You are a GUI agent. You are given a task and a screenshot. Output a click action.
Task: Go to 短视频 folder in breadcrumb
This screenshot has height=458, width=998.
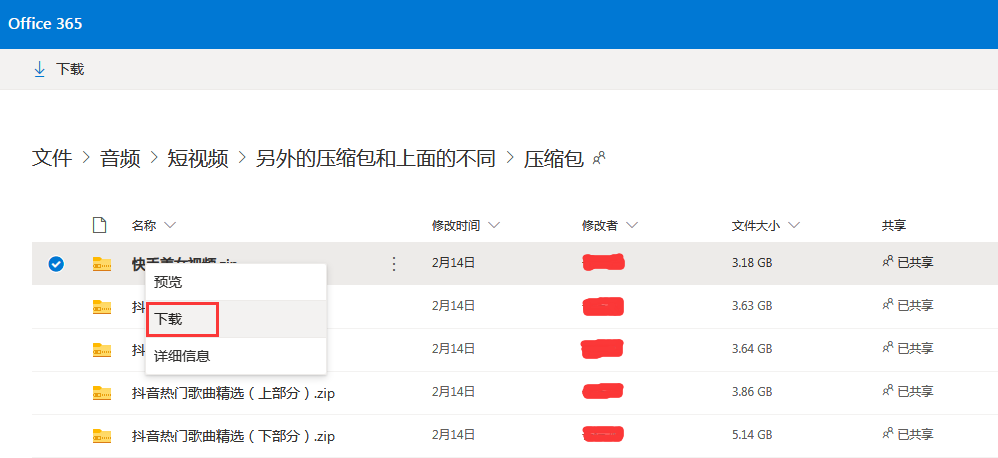(x=197, y=158)
